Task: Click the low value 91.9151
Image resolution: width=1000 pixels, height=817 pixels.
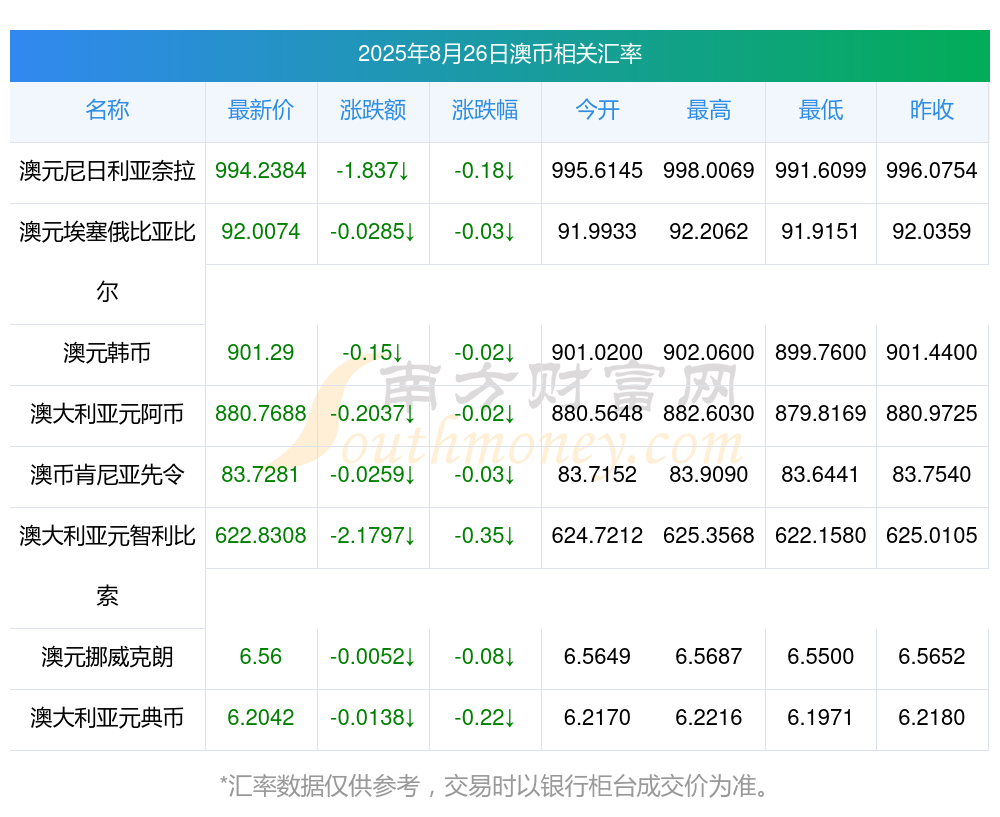Action: 821,232
